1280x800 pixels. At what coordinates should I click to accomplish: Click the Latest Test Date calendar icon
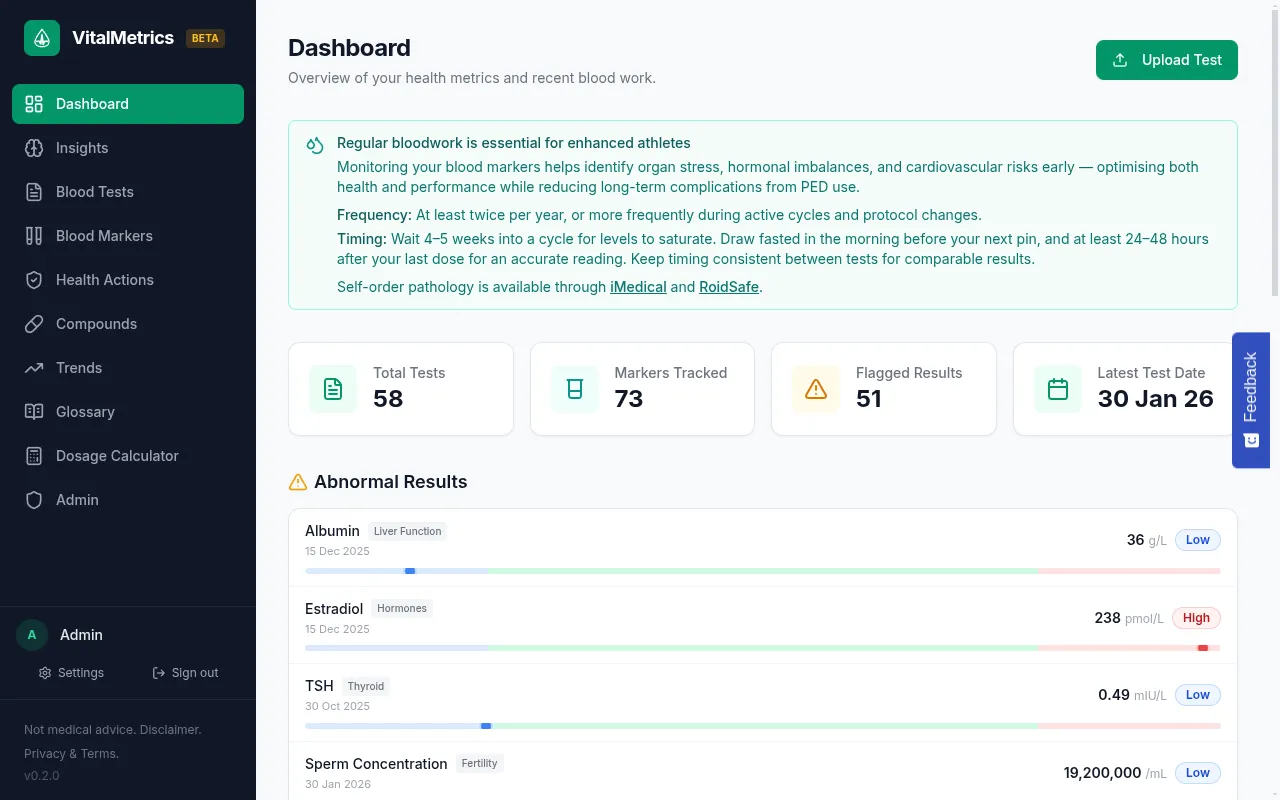pos(1057,389)
